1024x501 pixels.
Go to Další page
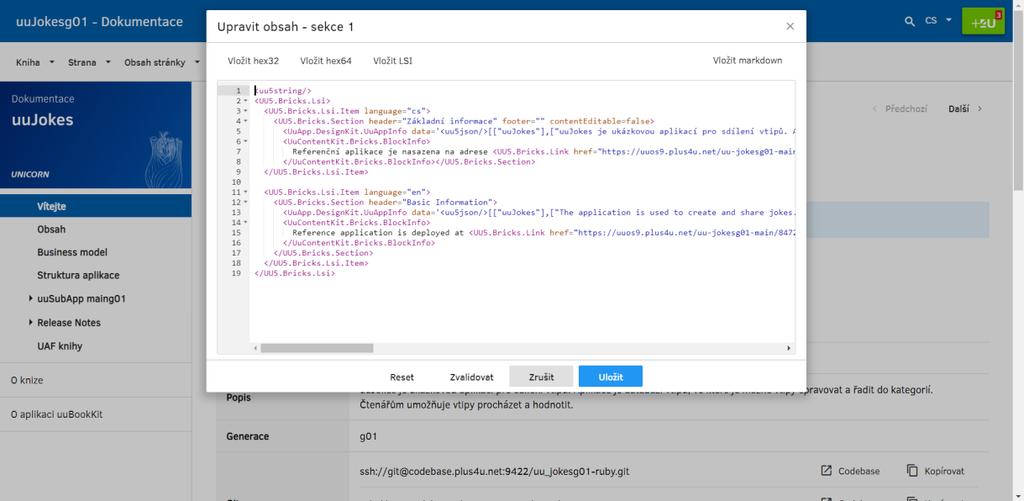pyautogui.click(x=965, y=108)
